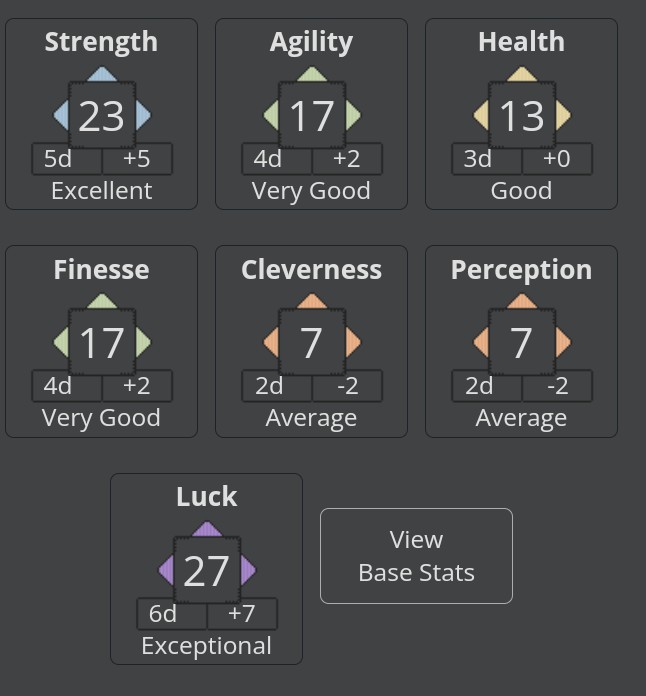This screenshot has height=696, width=646.
Task: Click the Health +0 modifier box
Action: (557, 159)
